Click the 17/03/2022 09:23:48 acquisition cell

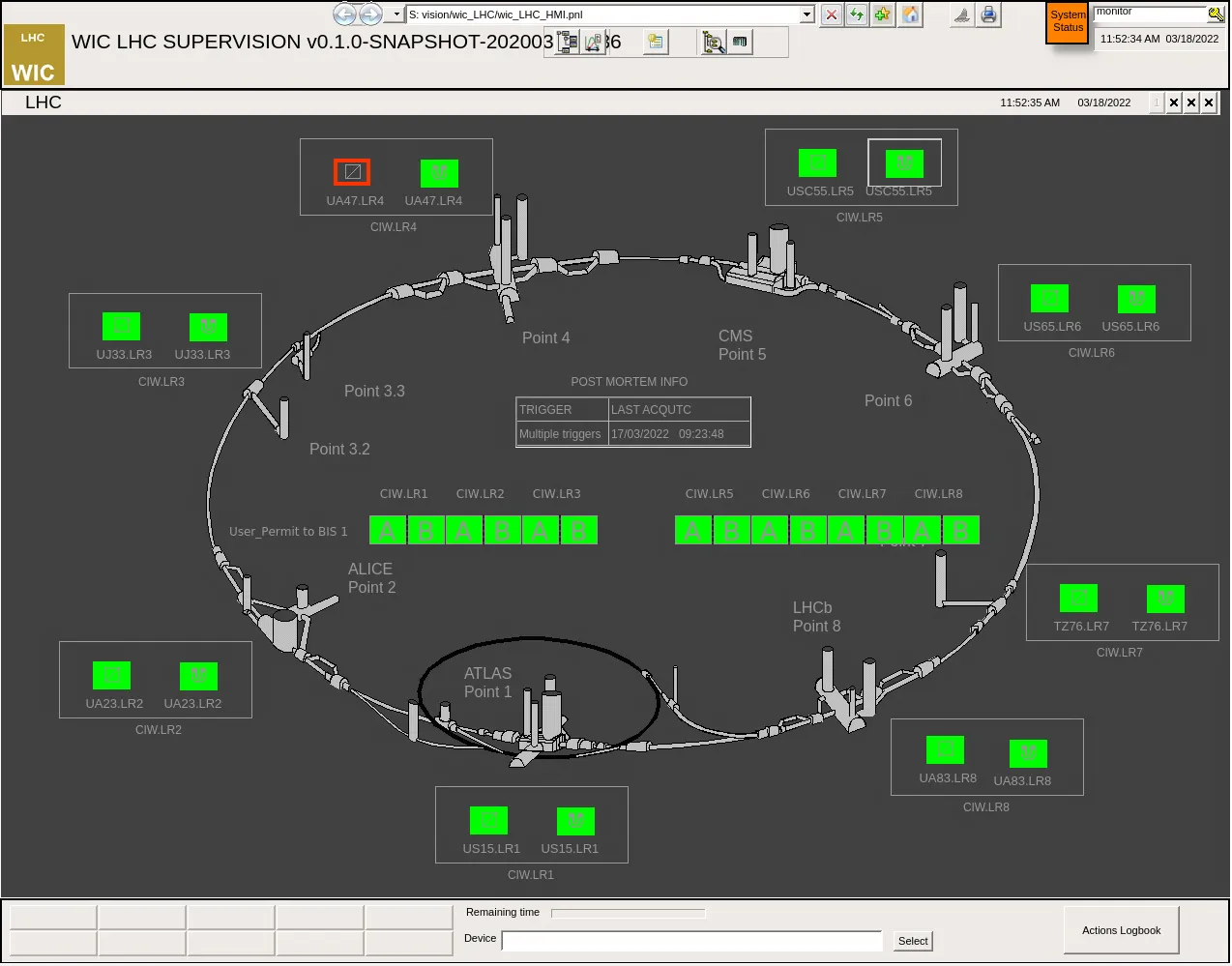click(679, 434)
